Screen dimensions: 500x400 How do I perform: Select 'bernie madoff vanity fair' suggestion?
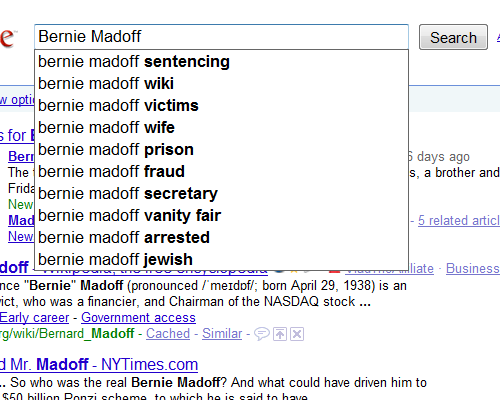pyautogui.click(x=221, y=216)
